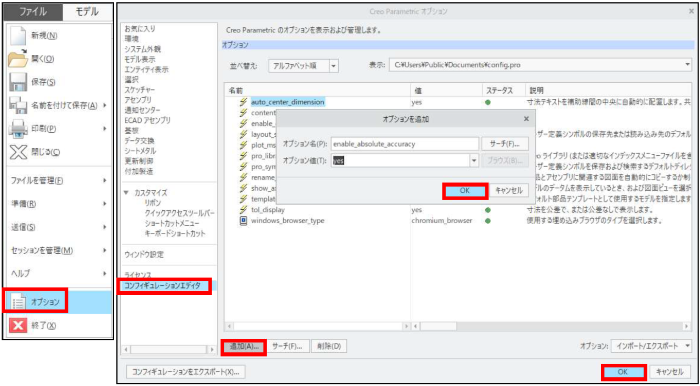Expand the ファイルを管理(F) submenu
700x386 pixels.
pos(58,181)
